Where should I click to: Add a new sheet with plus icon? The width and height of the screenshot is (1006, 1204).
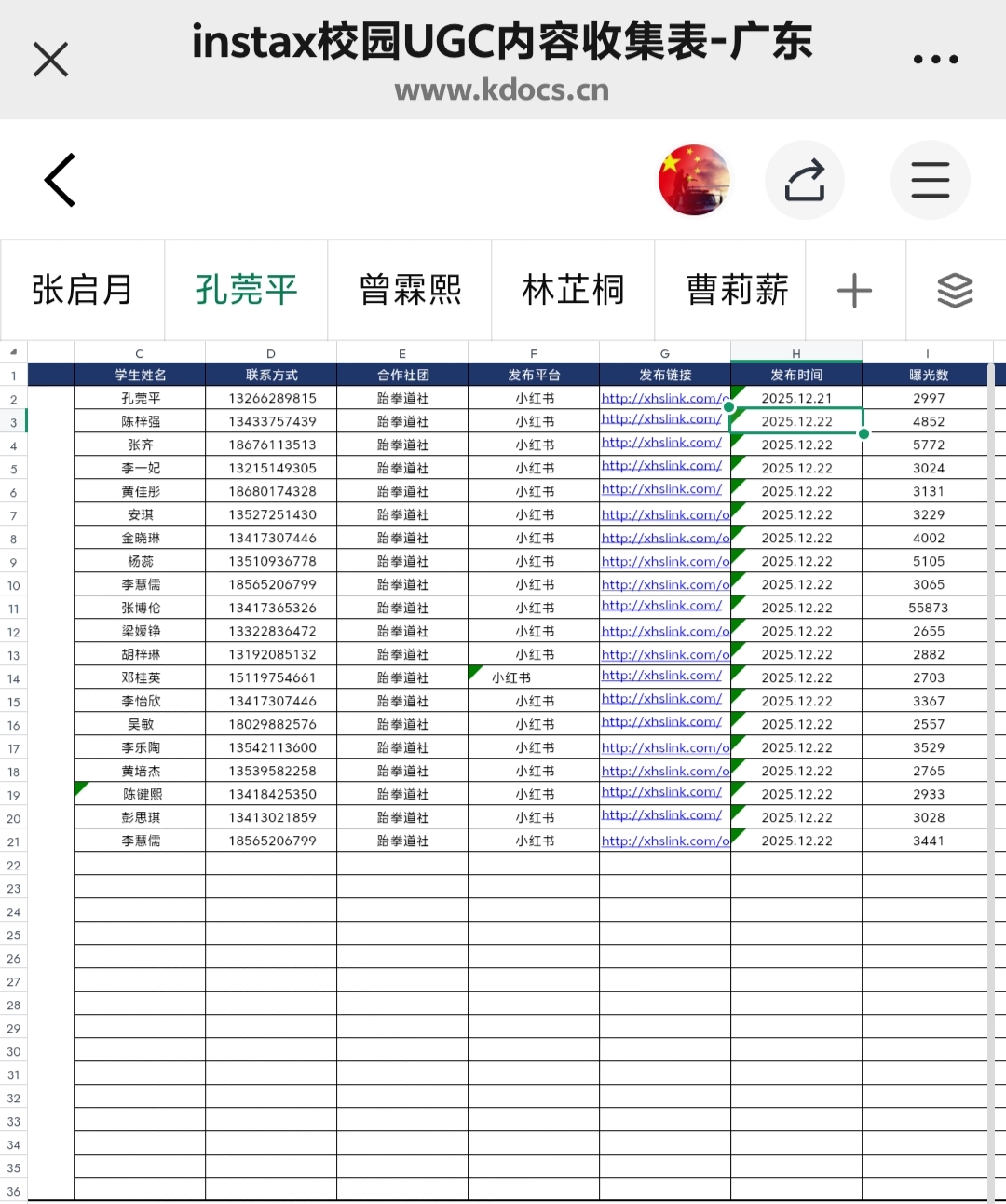click(x=854, y=291)
